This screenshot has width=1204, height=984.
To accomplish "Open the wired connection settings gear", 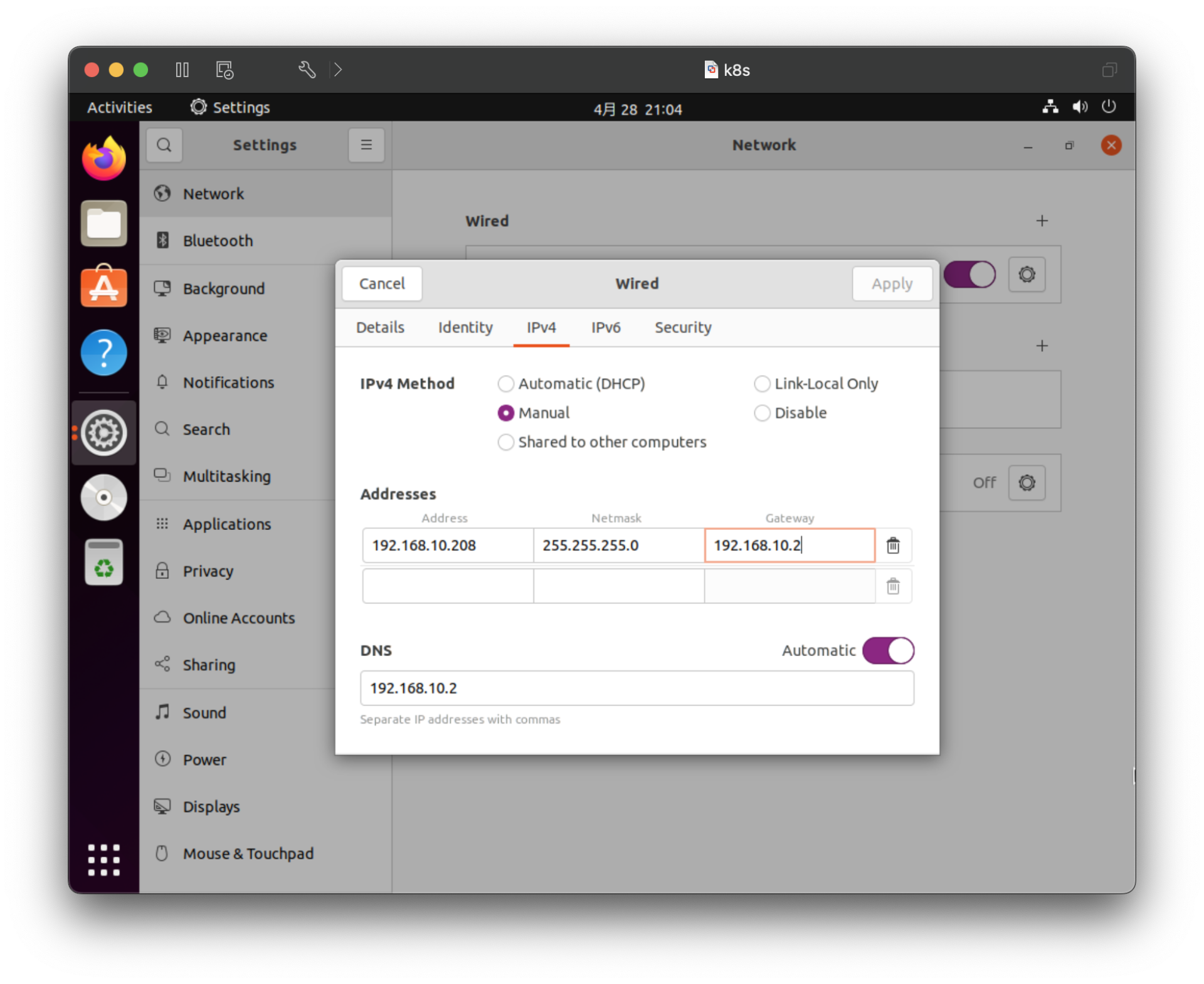I will [x=1027, y=275].
